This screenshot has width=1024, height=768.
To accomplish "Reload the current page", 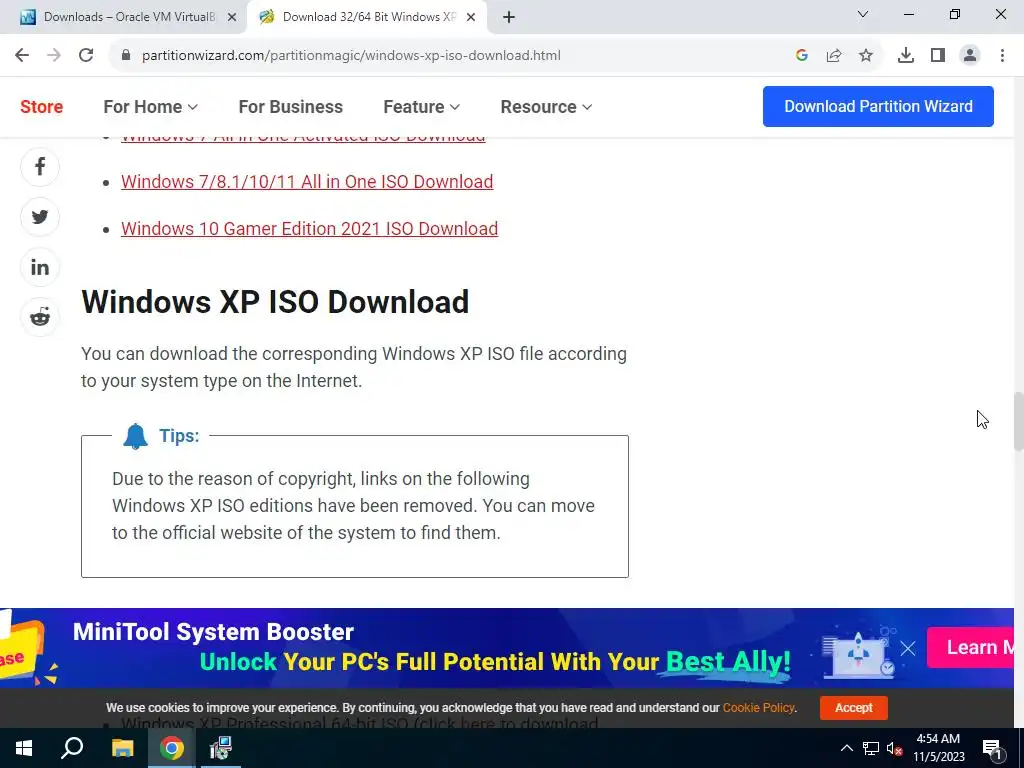I will [x=86, y=56].
